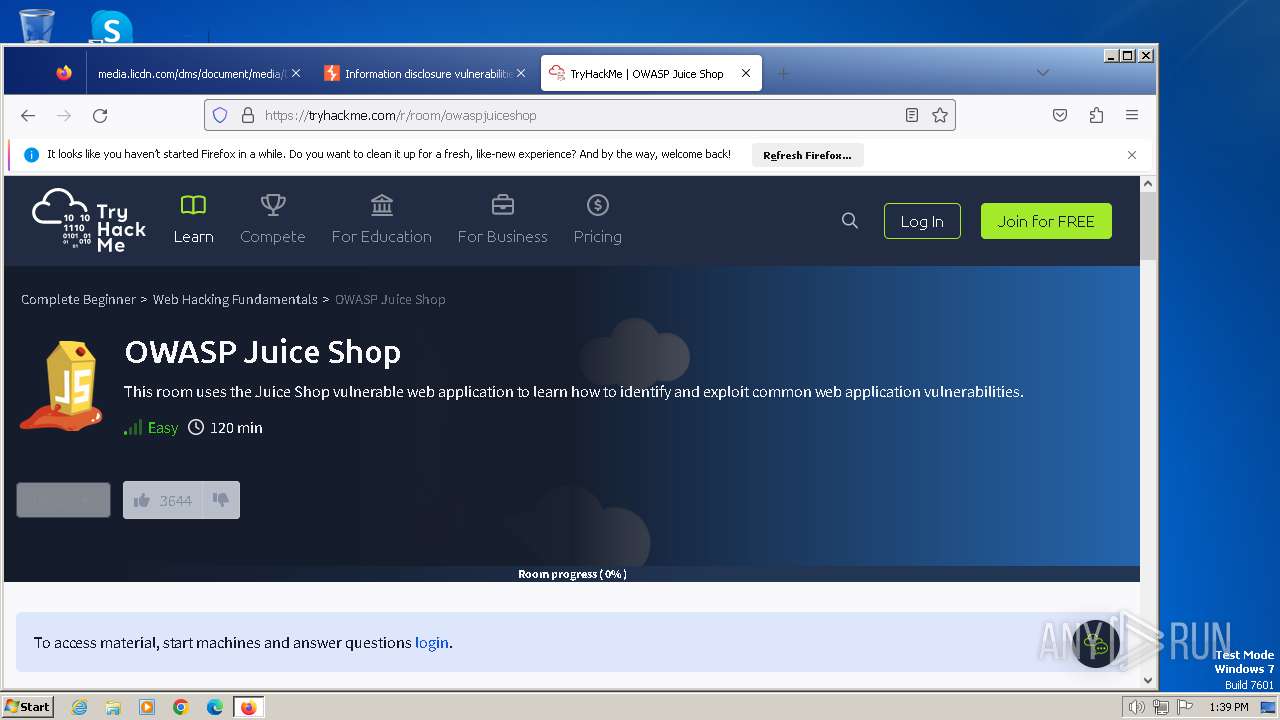Click the Firefox View icon in tab bar
This screenshot has width=1280, height=720.
click(x=64, y=73)
